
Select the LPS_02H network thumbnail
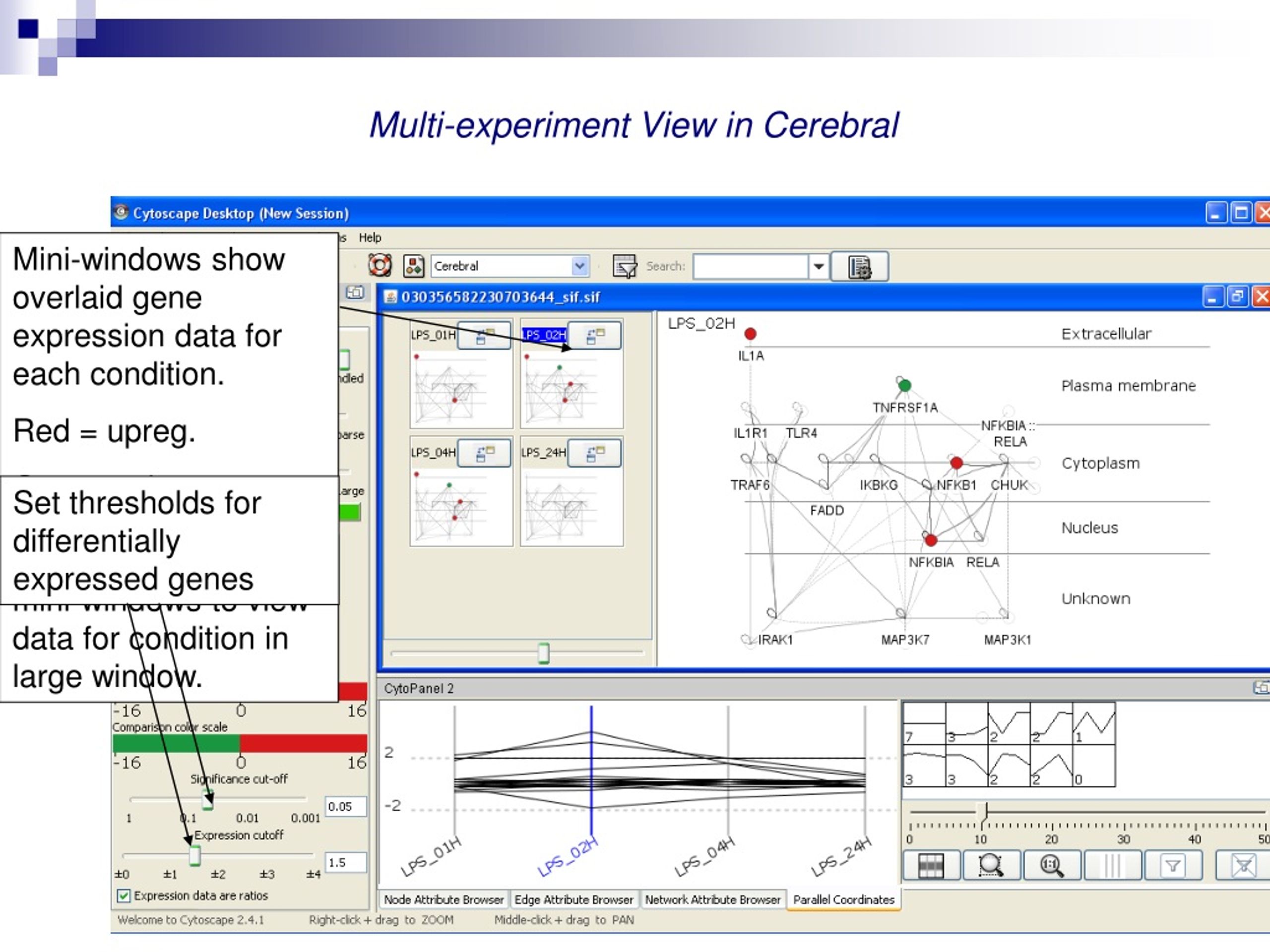coord(571,389)
